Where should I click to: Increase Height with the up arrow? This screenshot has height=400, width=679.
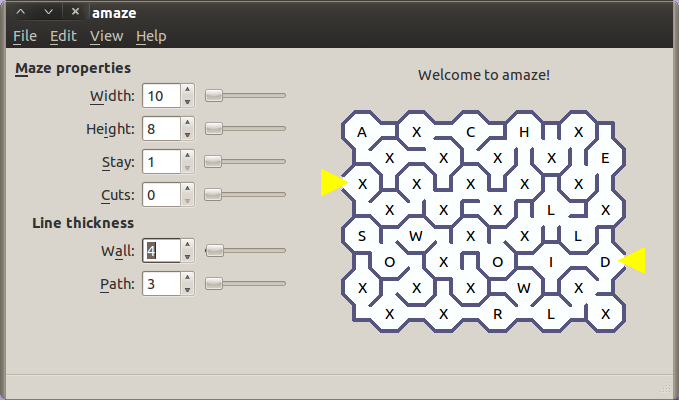click(187, 123)
